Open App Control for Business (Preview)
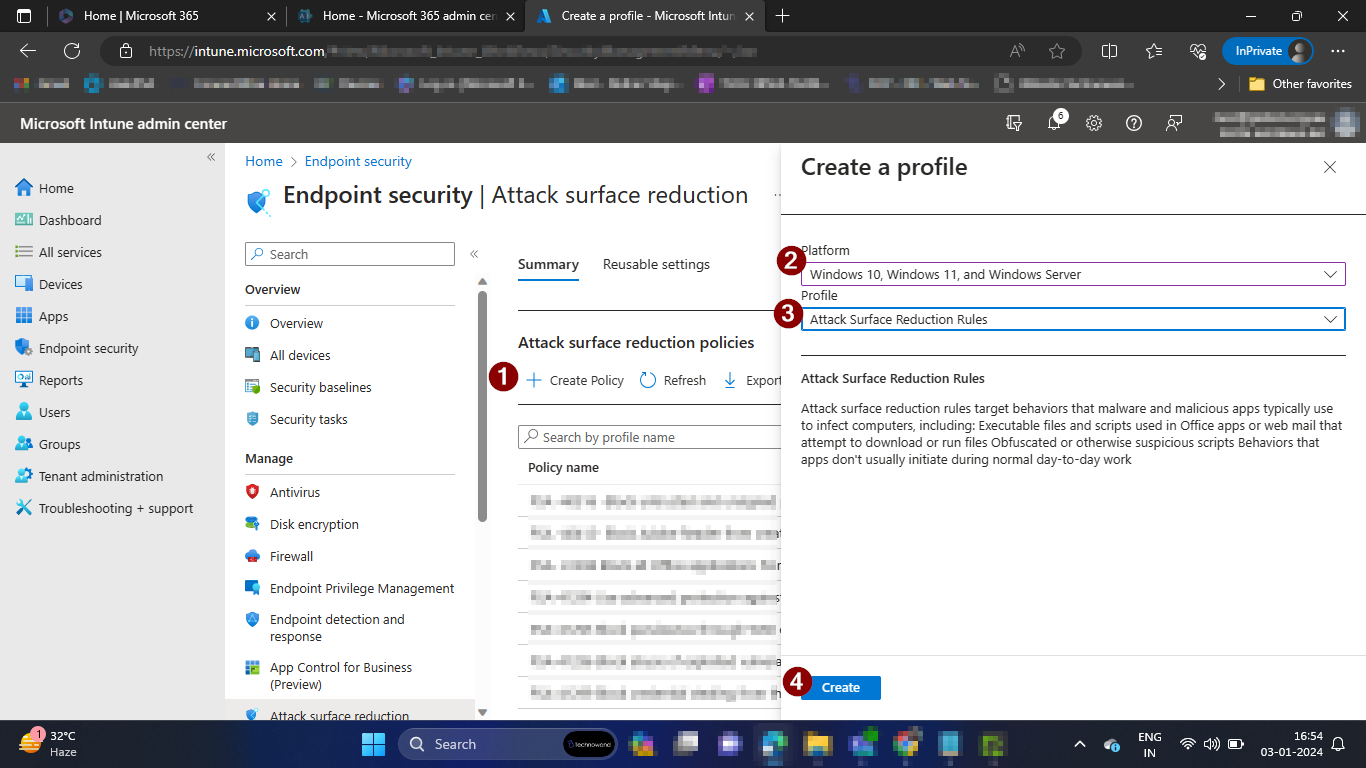The image size is (1366, 768). [x=329, y=676]
